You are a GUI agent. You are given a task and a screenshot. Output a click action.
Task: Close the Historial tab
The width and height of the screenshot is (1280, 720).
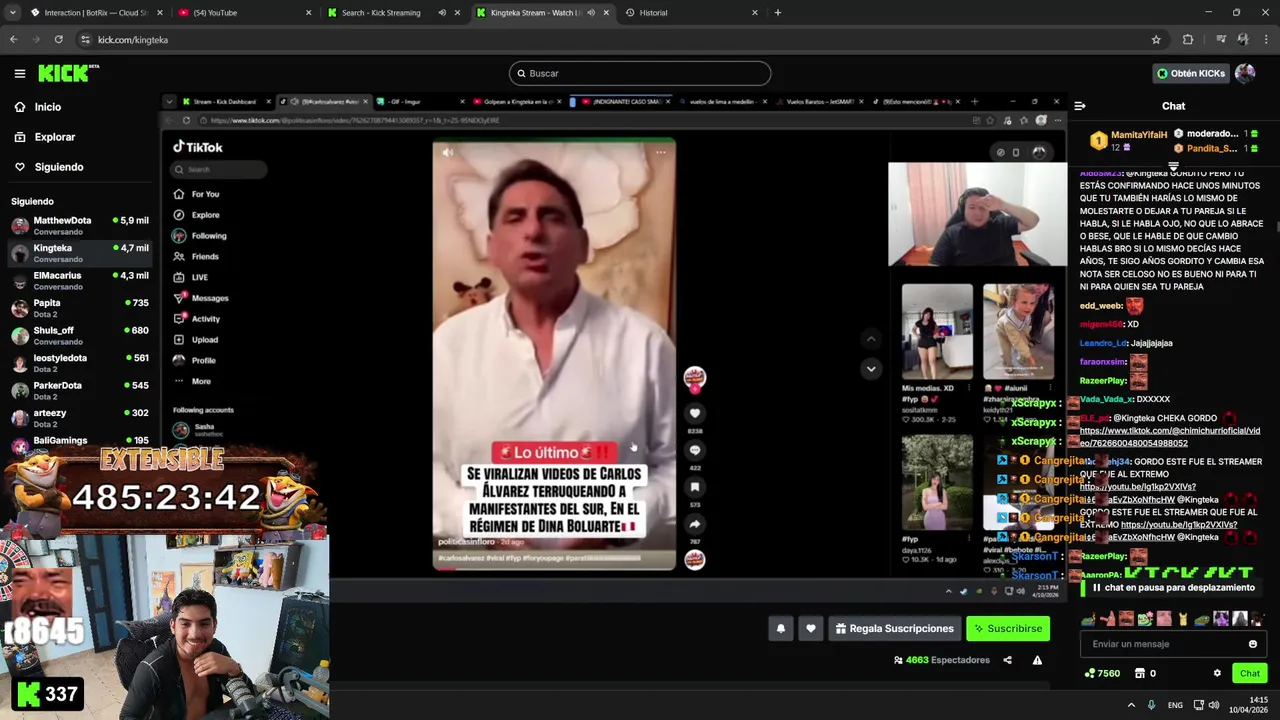tap(755, 13)
